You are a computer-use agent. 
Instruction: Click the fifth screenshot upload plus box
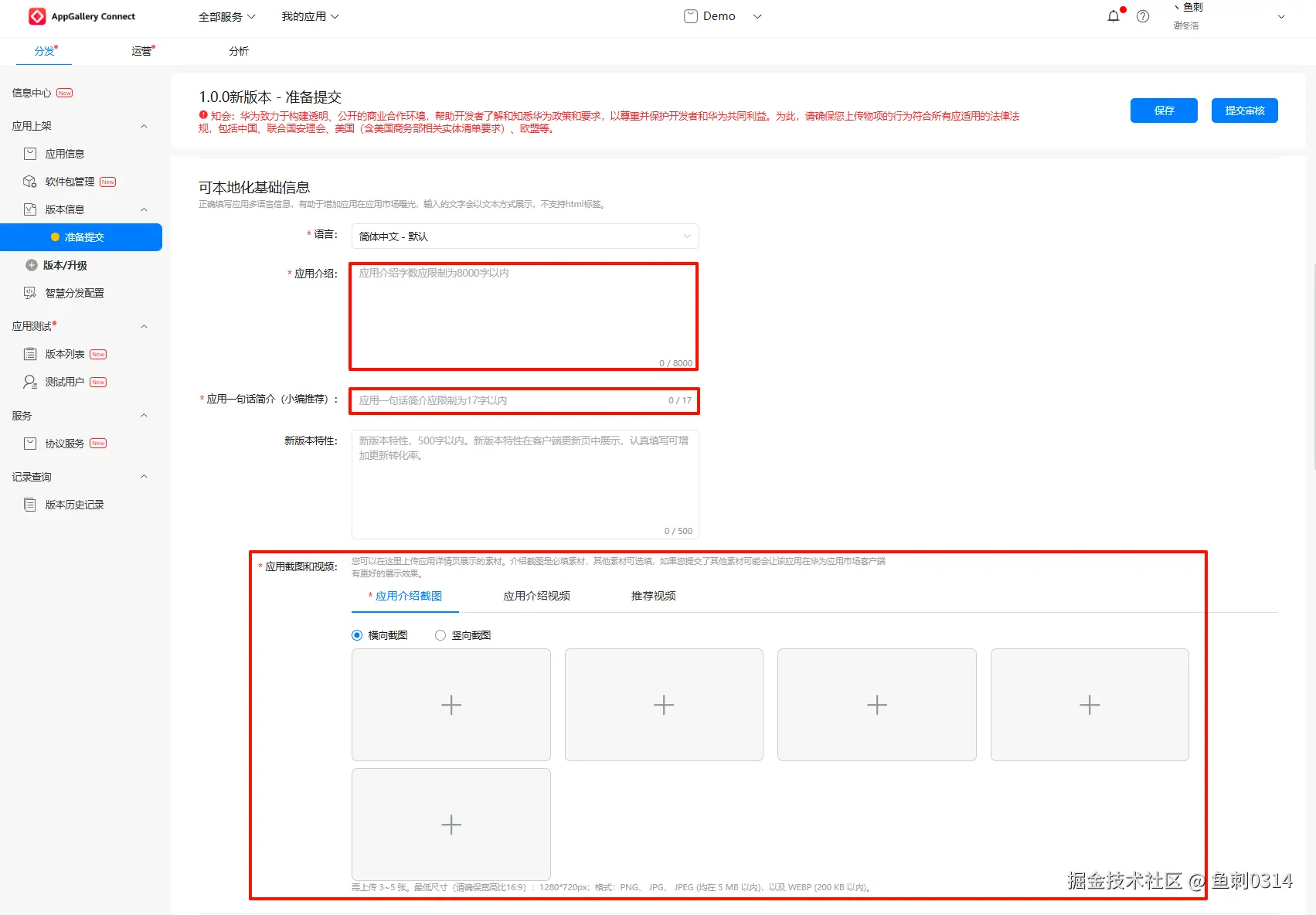(451, 825)
